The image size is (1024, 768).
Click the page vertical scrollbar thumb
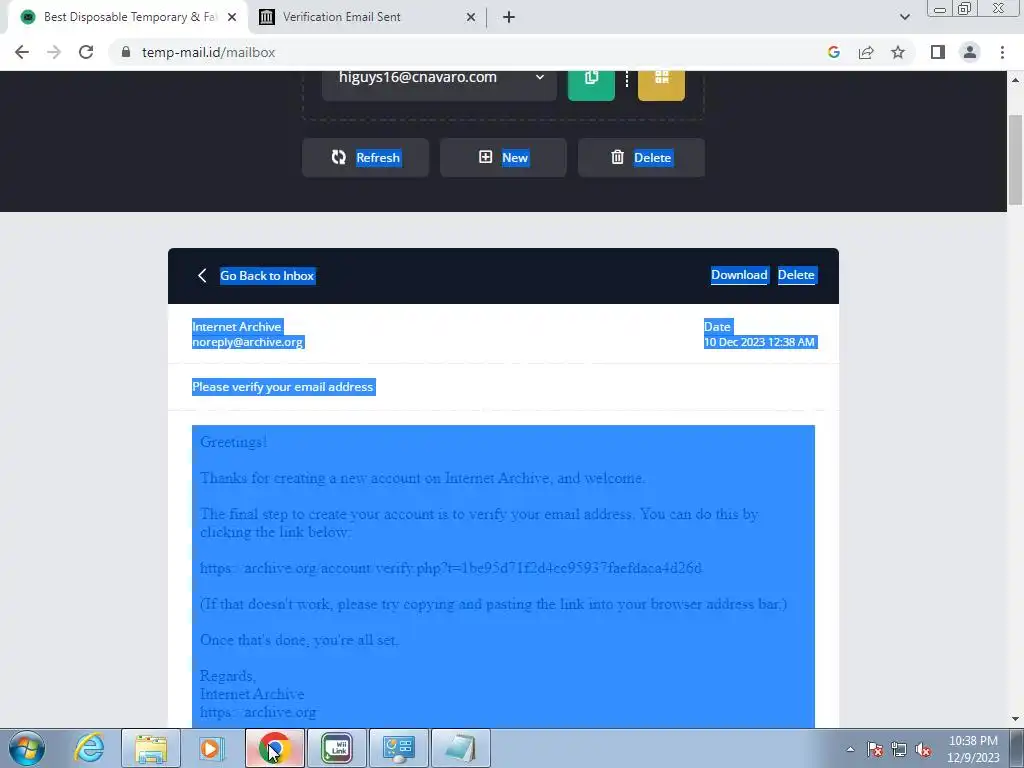1015,160
